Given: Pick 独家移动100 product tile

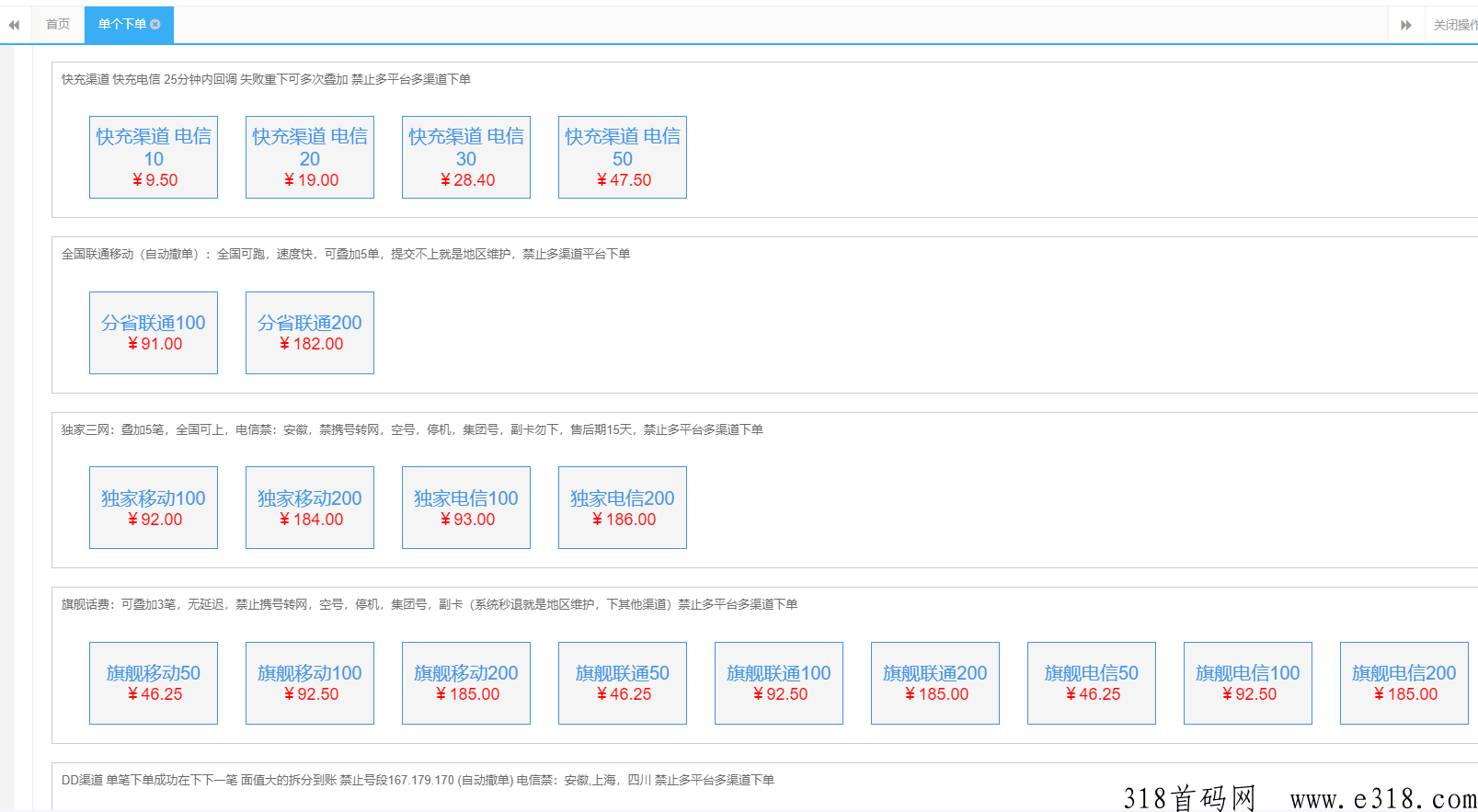Looking at the screenshot, I should tap(154, 508).
